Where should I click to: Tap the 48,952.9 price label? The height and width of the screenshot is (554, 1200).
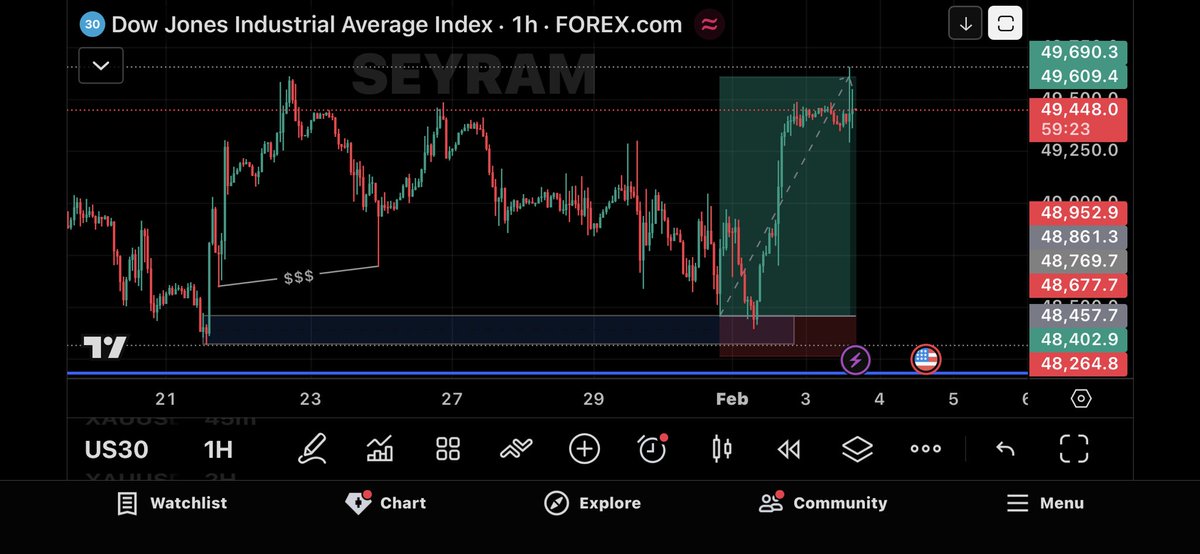tap(1078, 213)
